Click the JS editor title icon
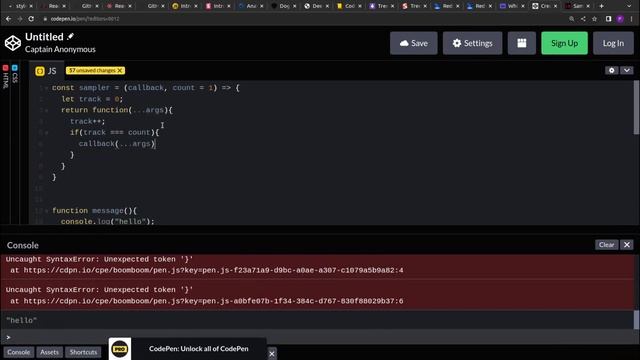This screenshot has width=640, height=360. [40, 71]
